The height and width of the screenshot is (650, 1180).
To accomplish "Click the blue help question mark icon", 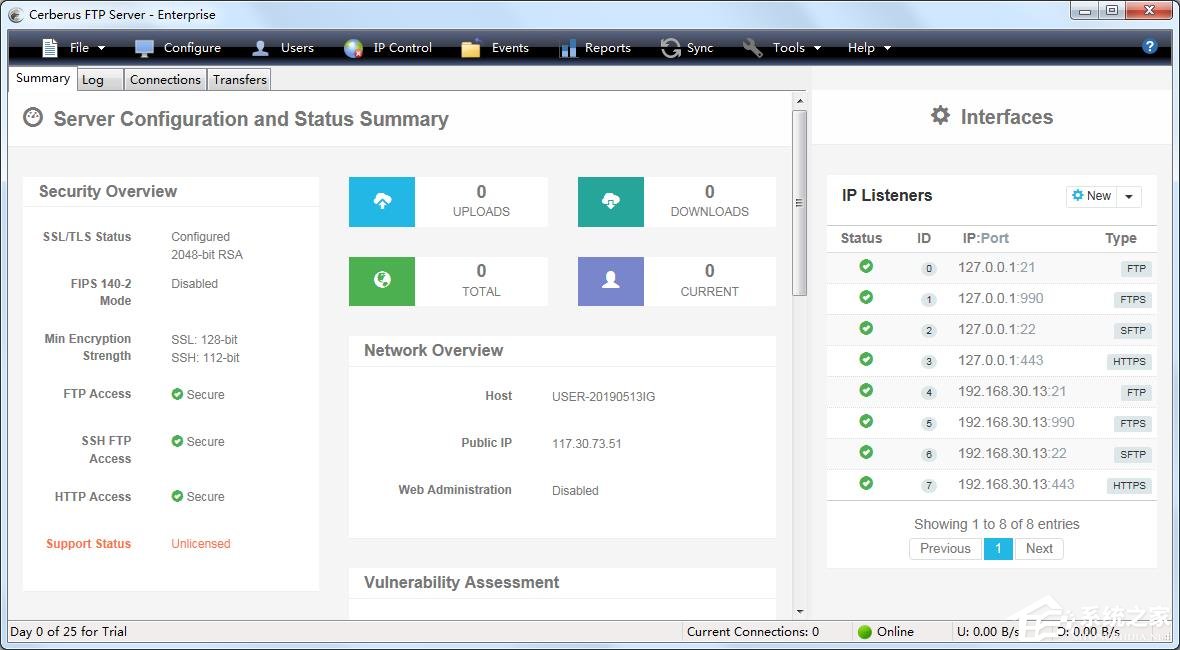I will coord(1150,47).
